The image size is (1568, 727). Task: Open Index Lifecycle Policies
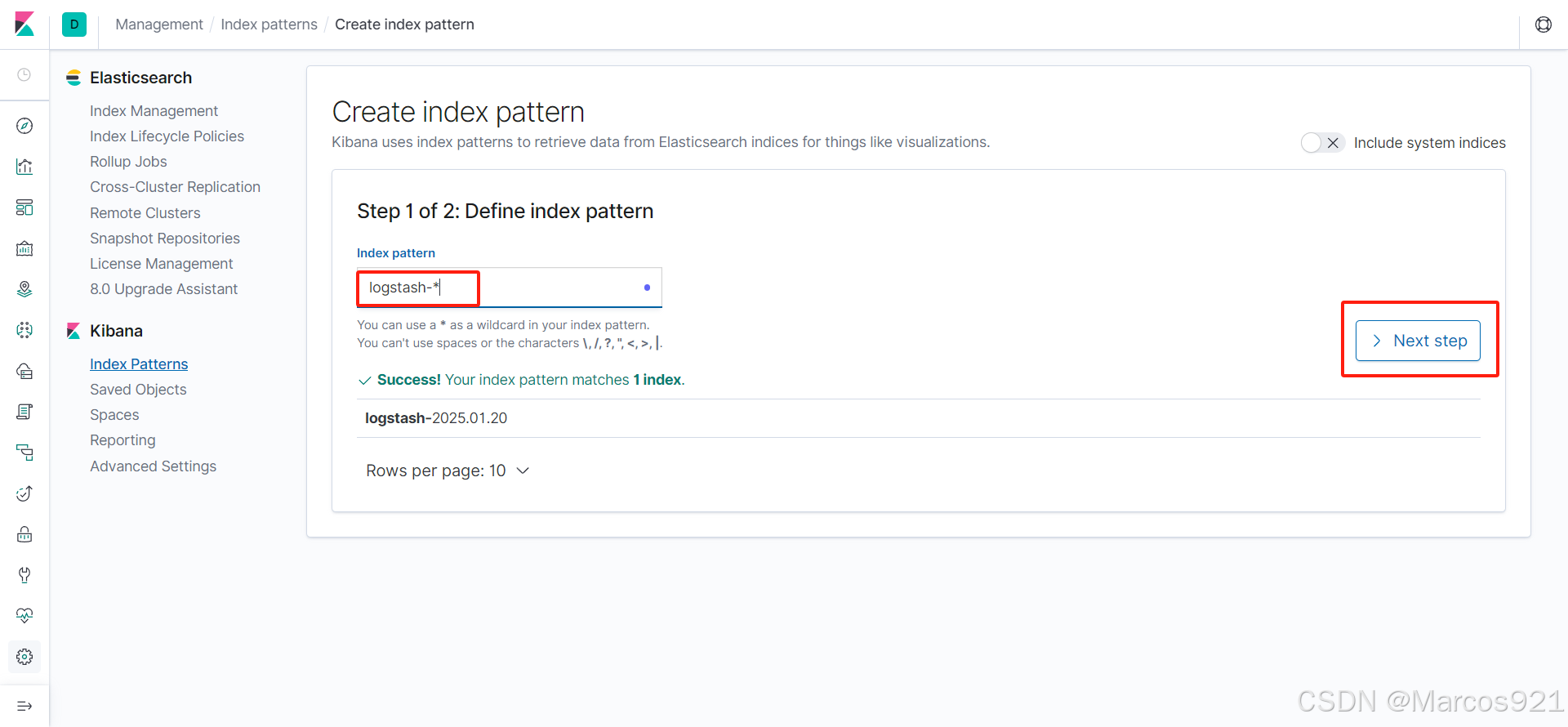pyautogui.click(x=167, y=136)
